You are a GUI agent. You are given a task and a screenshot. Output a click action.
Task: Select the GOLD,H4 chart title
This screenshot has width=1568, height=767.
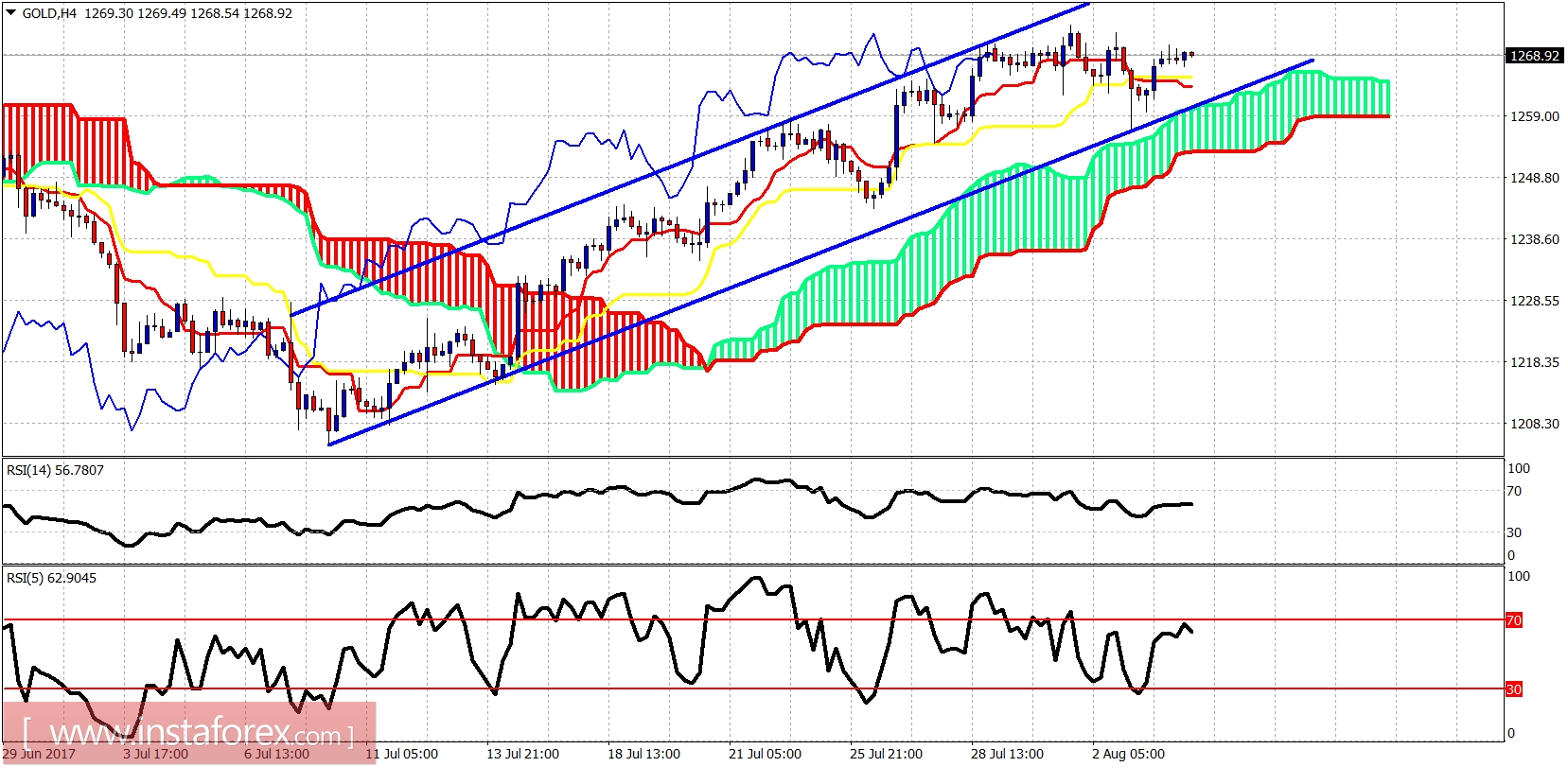(49, 13)
